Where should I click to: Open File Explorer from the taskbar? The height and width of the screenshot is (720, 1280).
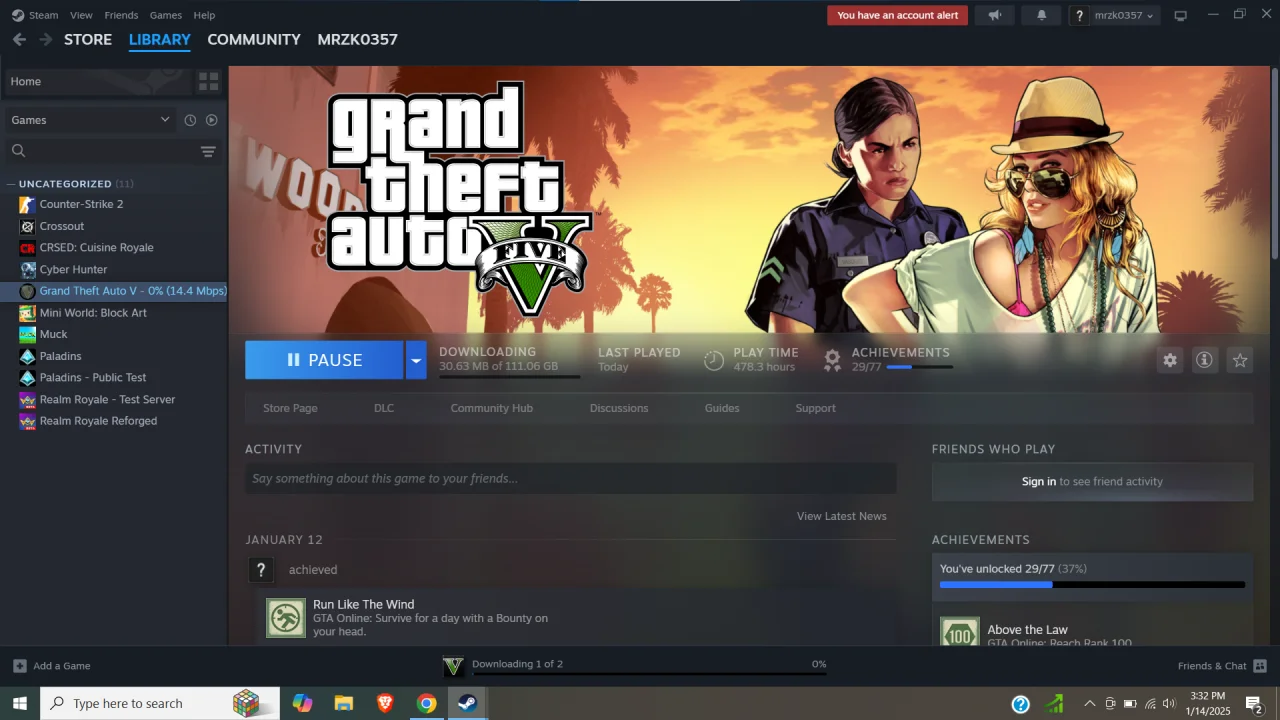pos(343,703)
